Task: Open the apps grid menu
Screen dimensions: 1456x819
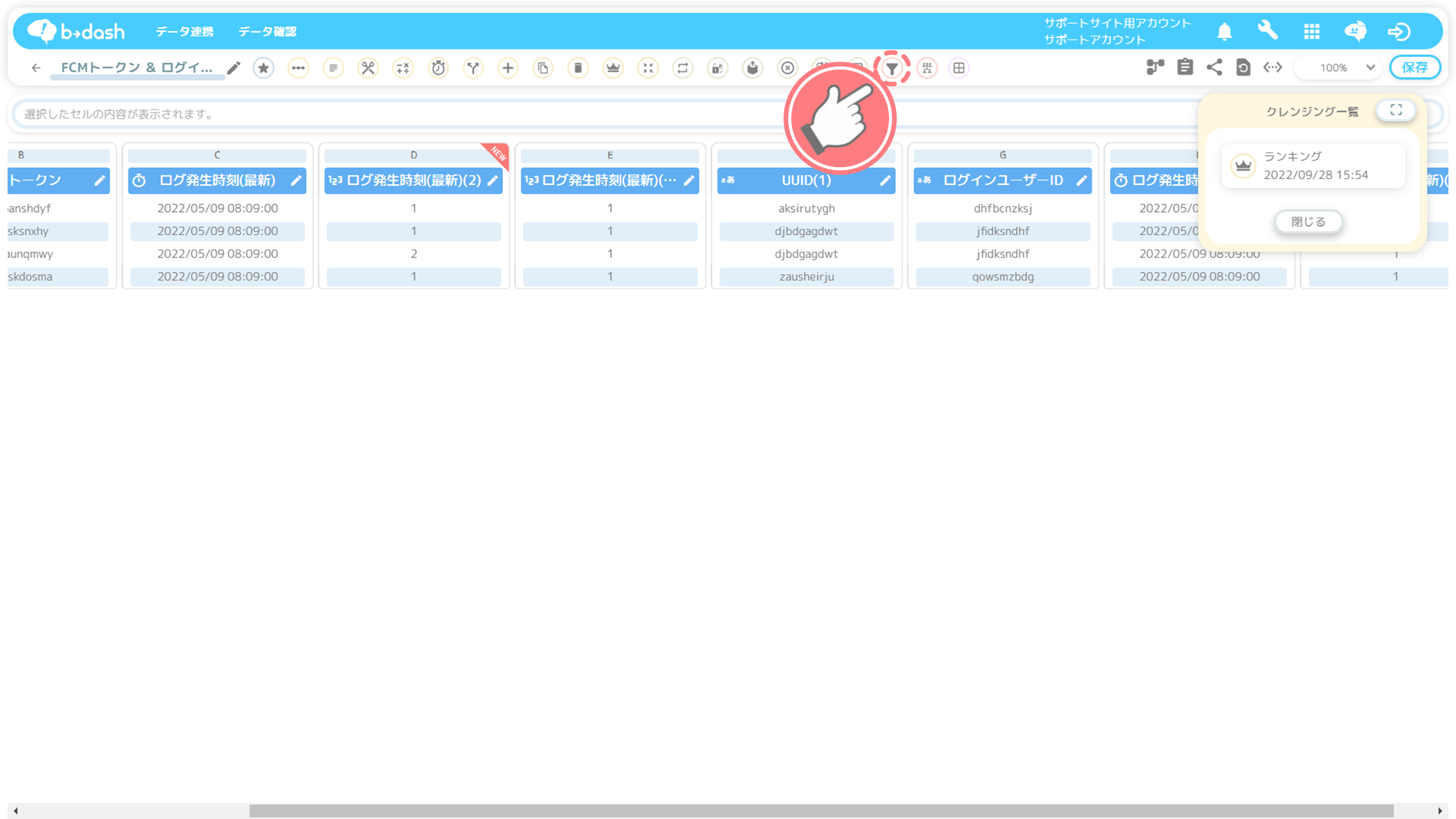Action: point(1312,32)
